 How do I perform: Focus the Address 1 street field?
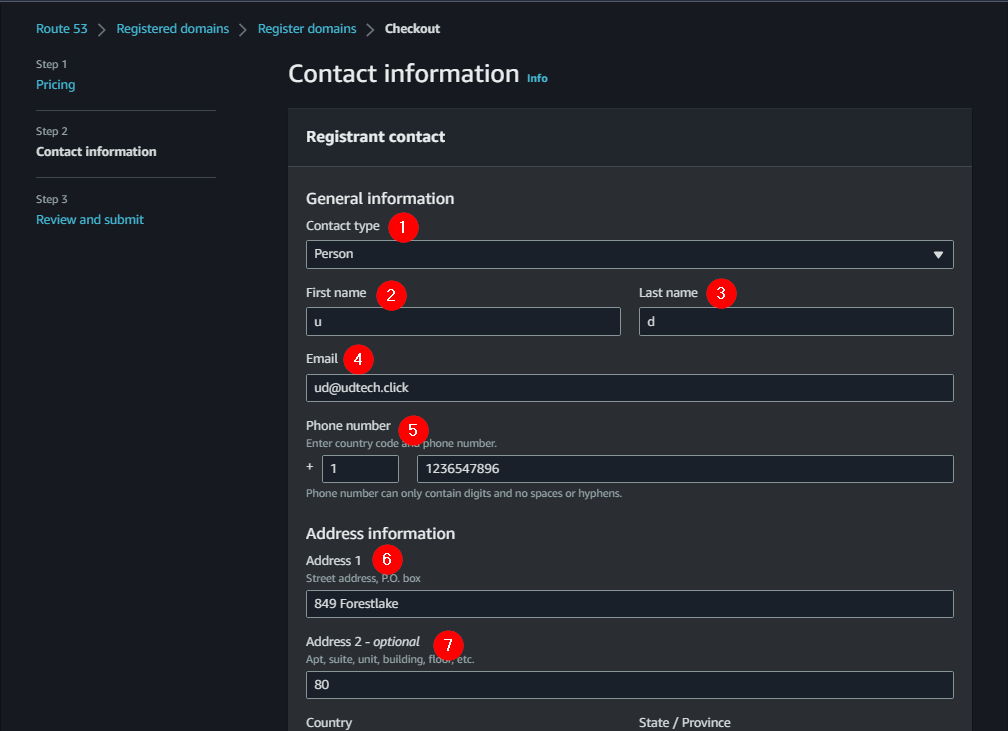click(629, 604)
